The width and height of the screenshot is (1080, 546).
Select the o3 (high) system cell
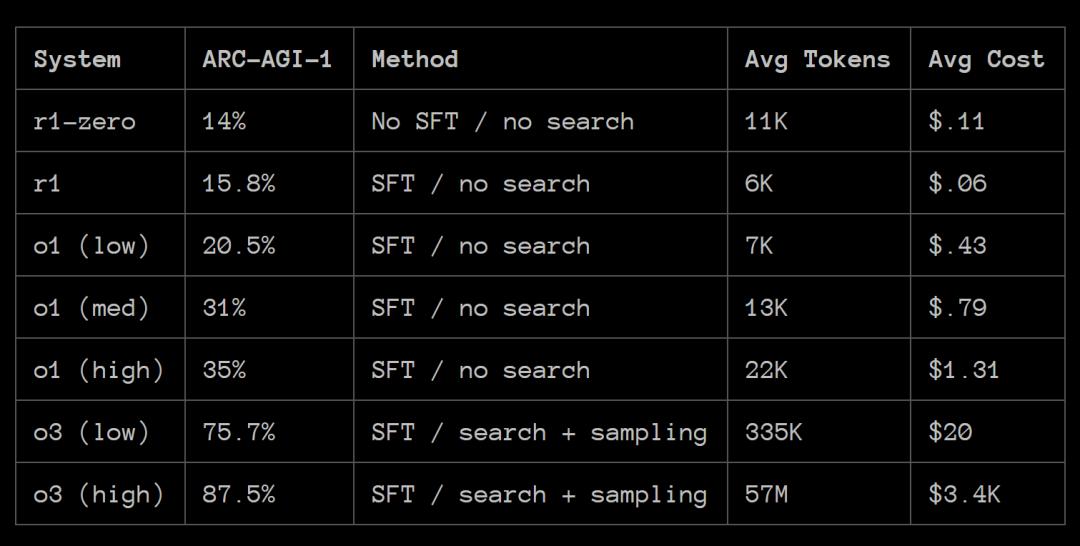pyautogui.click(x=99, y=494)
